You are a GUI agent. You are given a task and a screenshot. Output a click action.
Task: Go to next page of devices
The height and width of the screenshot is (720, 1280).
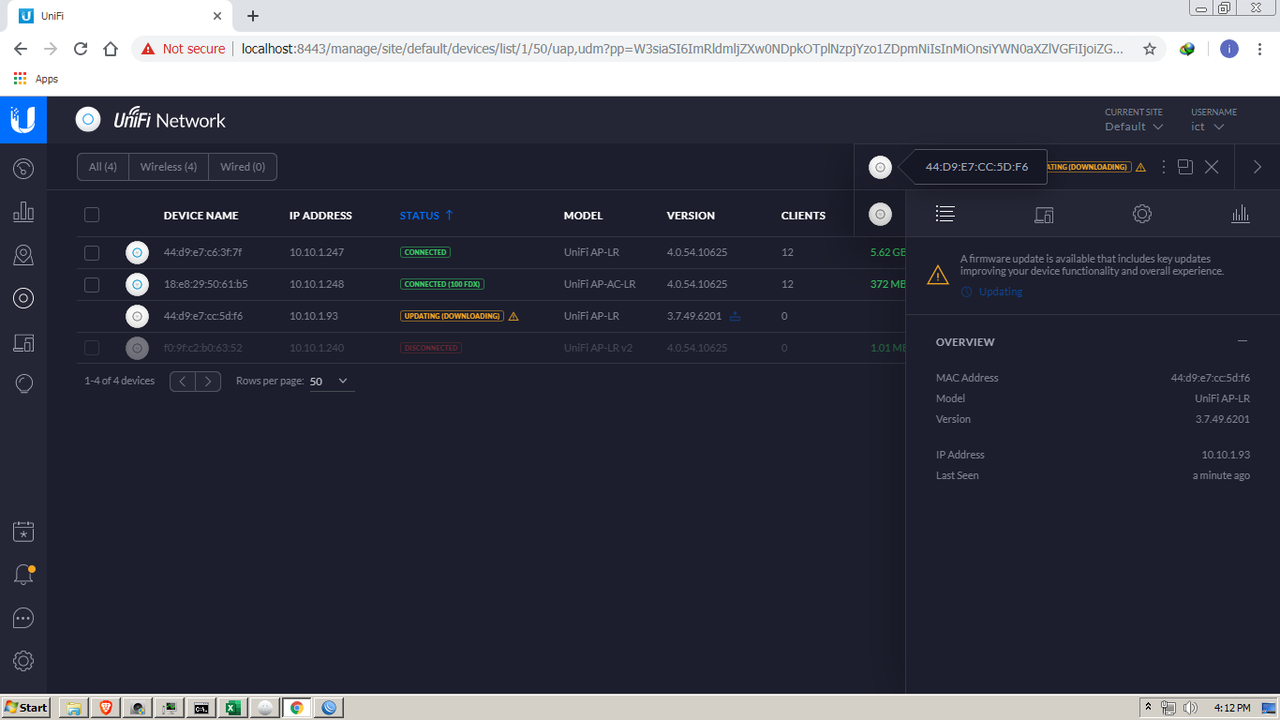pyautogui.click(x=208, y=381)
